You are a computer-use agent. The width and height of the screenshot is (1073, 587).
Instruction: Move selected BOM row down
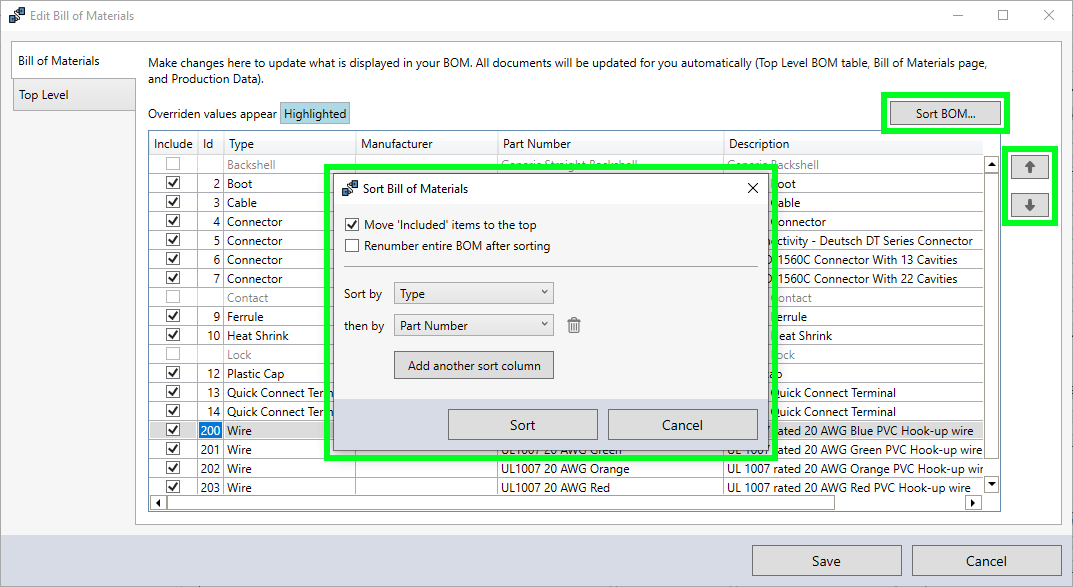tap(1029, 205)
